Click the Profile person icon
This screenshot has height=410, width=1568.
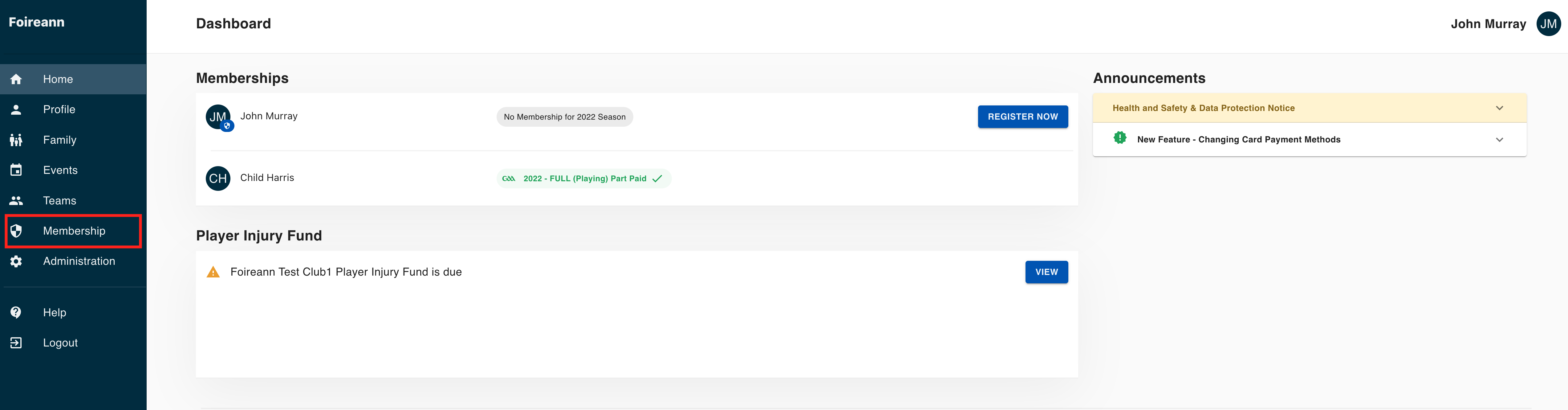(x=16, y=110)
